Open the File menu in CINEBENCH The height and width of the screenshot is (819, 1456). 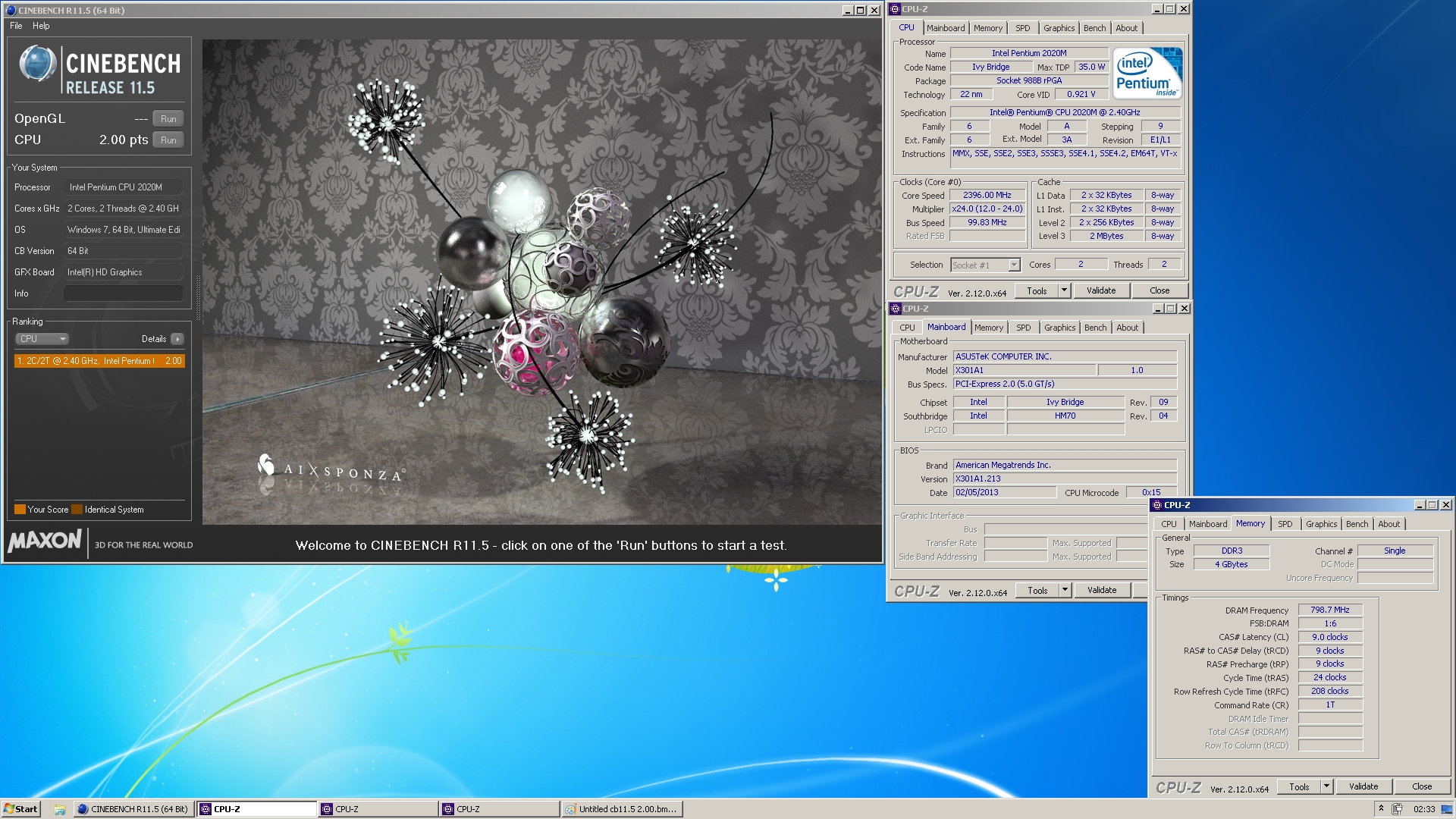coord(16,26)
